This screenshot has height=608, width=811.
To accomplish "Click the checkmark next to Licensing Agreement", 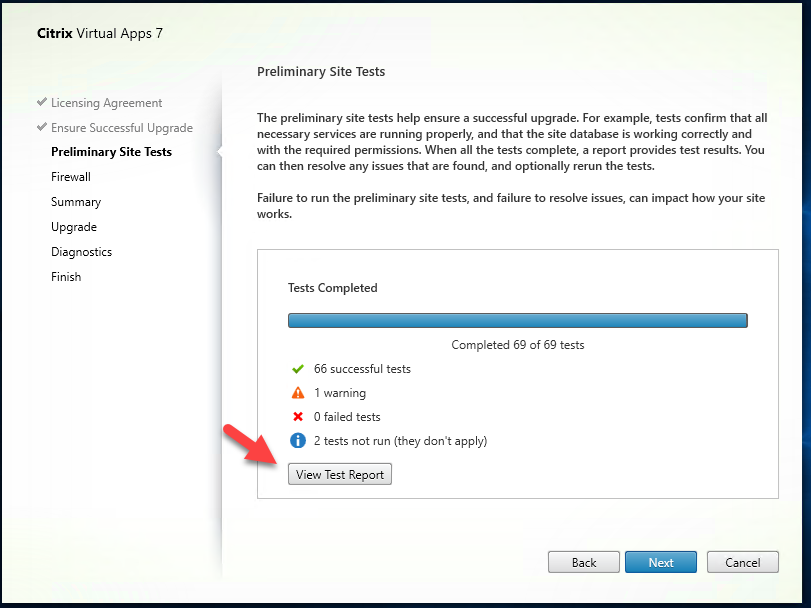I will 42,102.
